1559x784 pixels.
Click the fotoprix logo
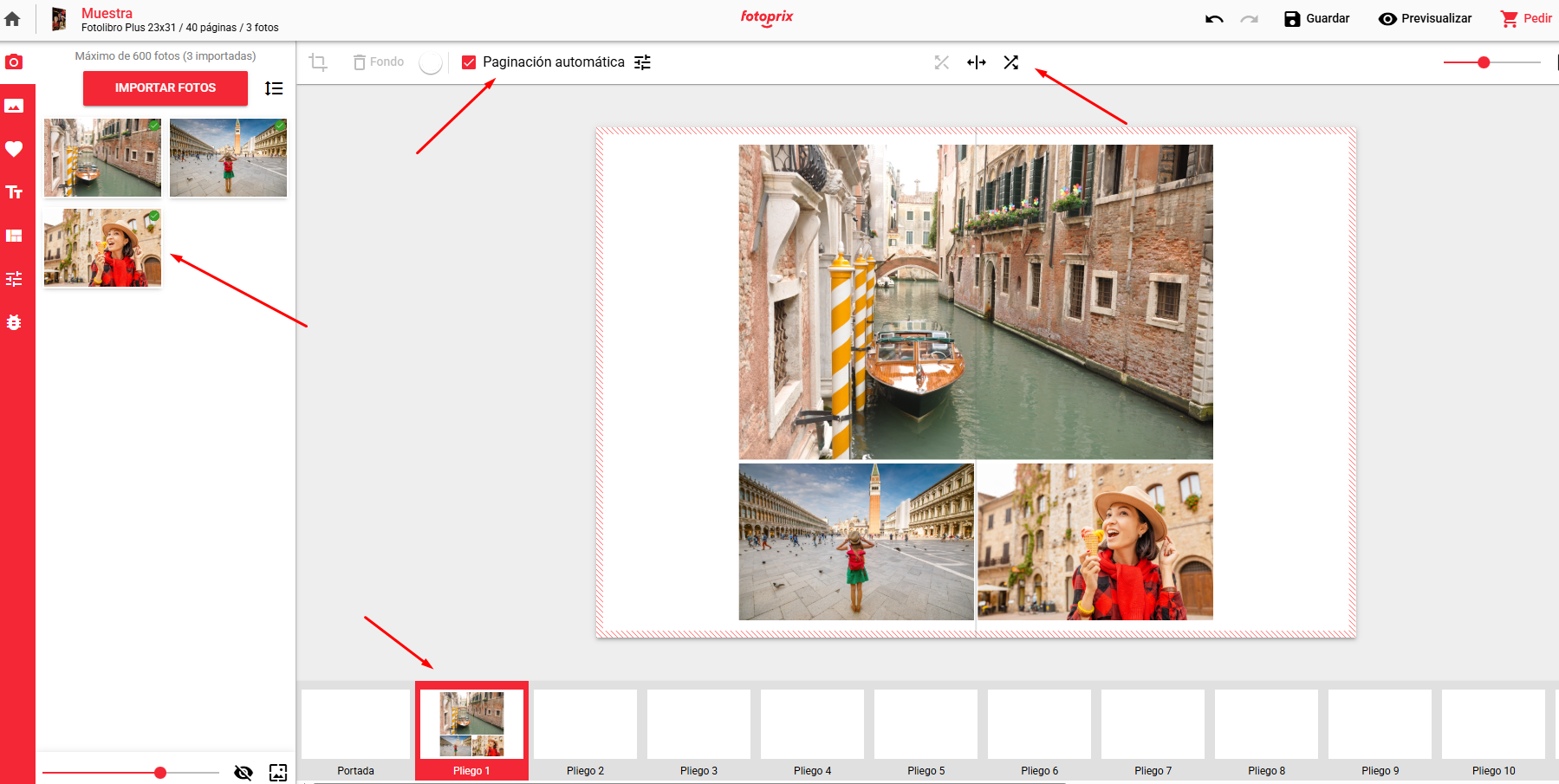click(x=767, y=17)
